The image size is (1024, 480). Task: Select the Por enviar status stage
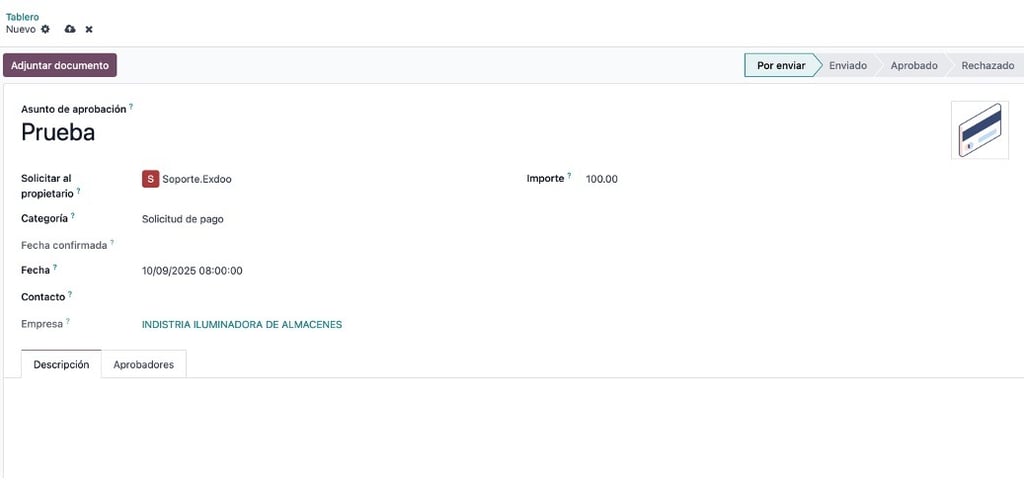coord(780,65)
